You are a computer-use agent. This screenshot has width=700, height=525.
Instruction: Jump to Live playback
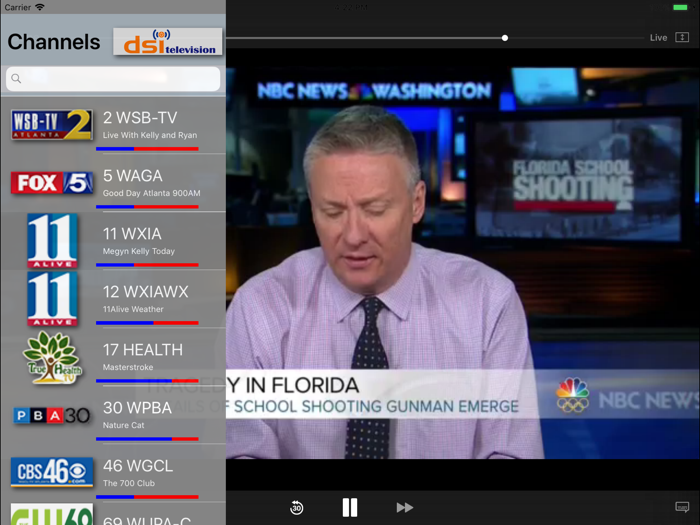click(658, 38)
